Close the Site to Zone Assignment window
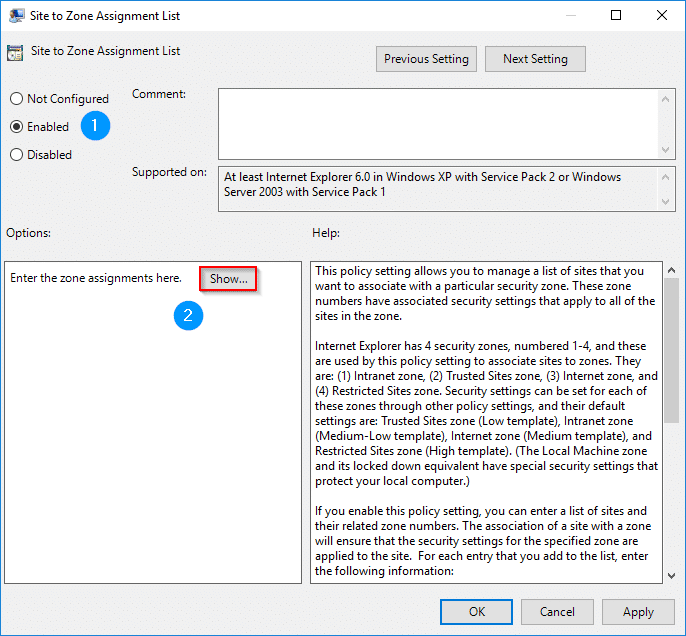 pos(662,15)
